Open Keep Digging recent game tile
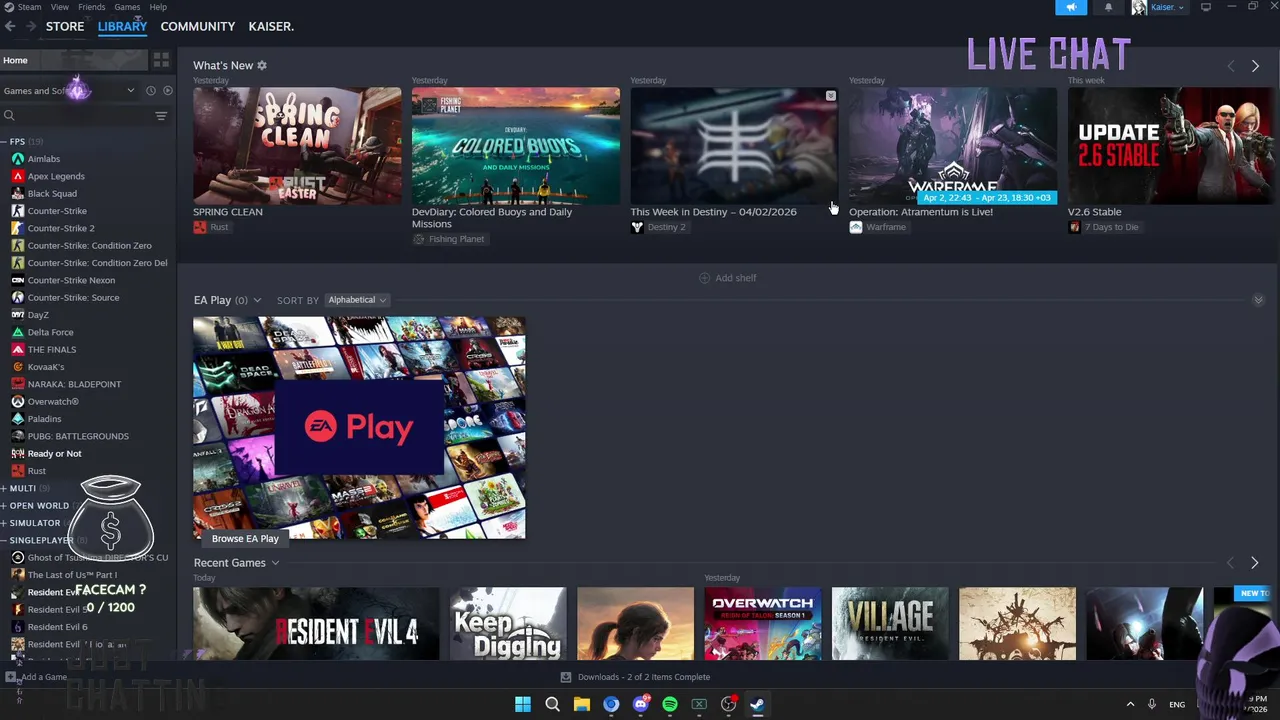This screenshot has height=720, width=1280. [x=508, y=624]
